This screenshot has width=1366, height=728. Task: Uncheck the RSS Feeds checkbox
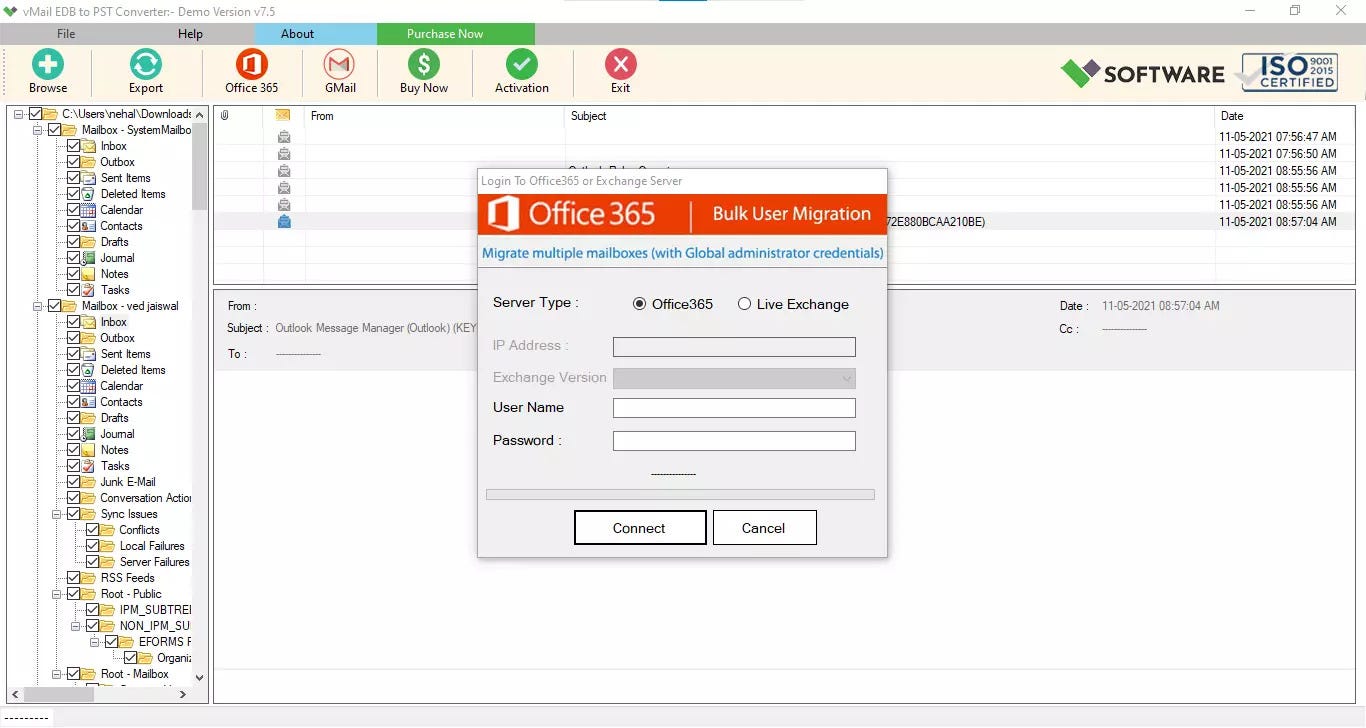click(x=74, y=578)
